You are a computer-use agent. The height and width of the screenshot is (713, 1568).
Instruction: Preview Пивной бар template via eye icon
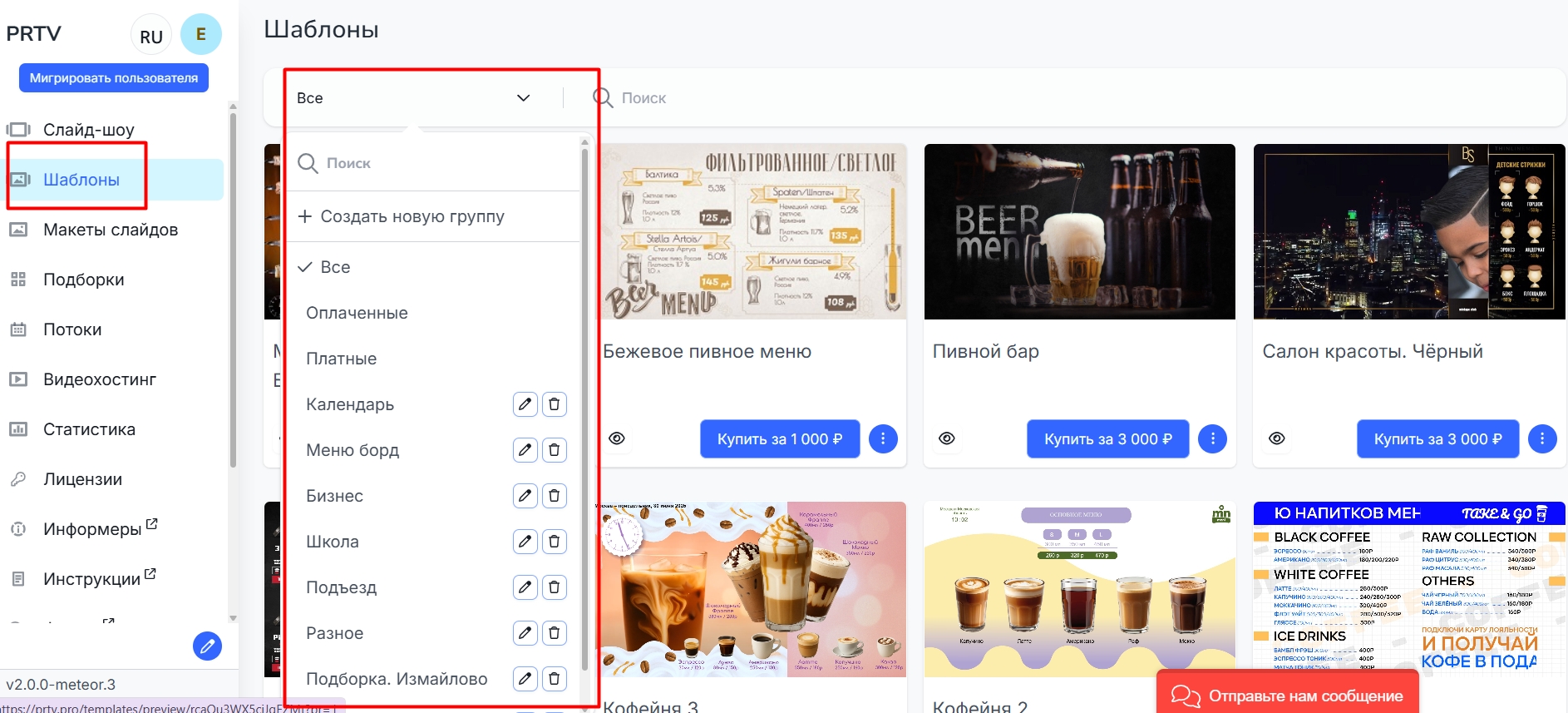point(947,438)
